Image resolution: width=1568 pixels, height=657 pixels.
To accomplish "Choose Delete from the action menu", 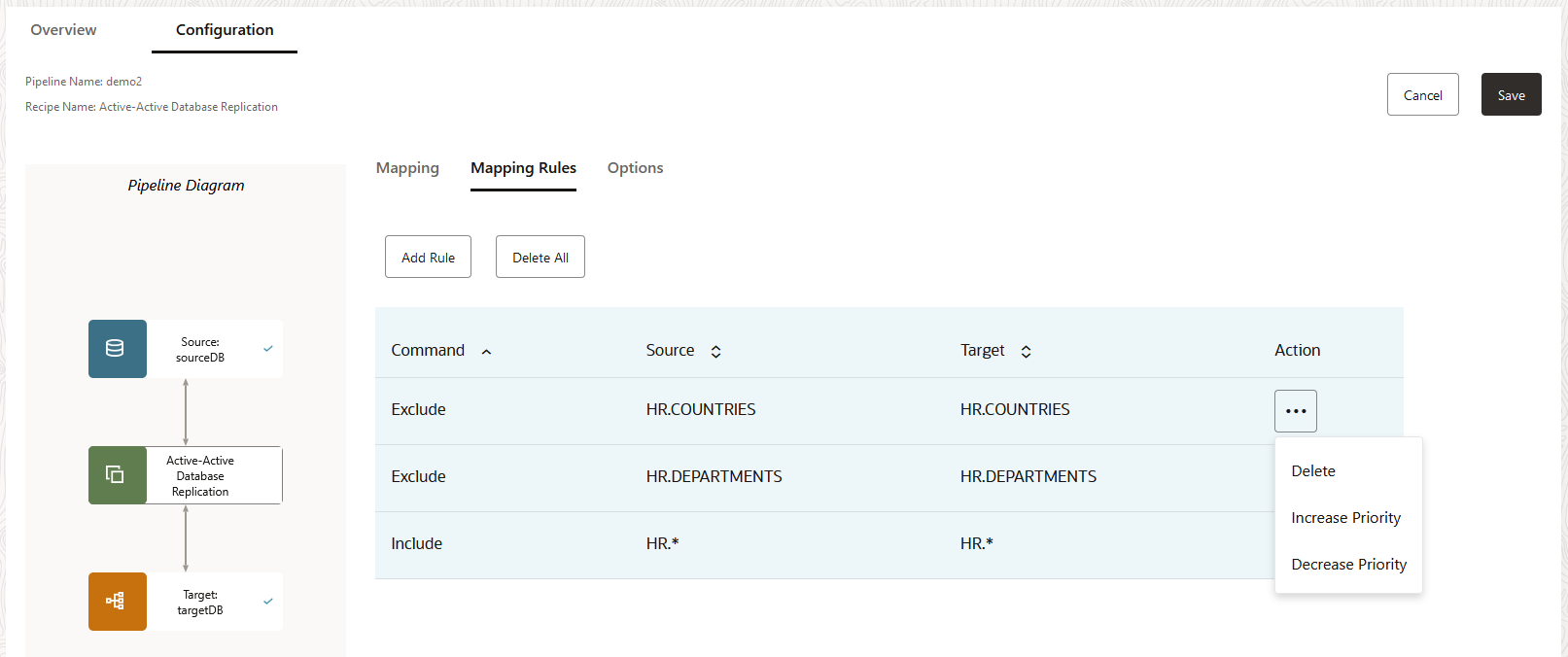I will point(1312,471).
